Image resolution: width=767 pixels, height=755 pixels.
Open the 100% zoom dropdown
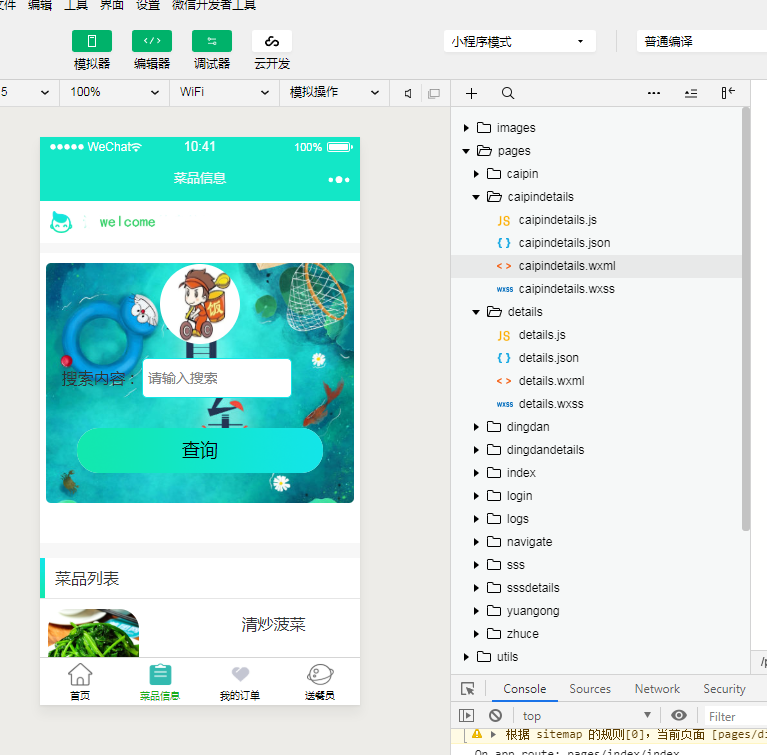[114, 92]
